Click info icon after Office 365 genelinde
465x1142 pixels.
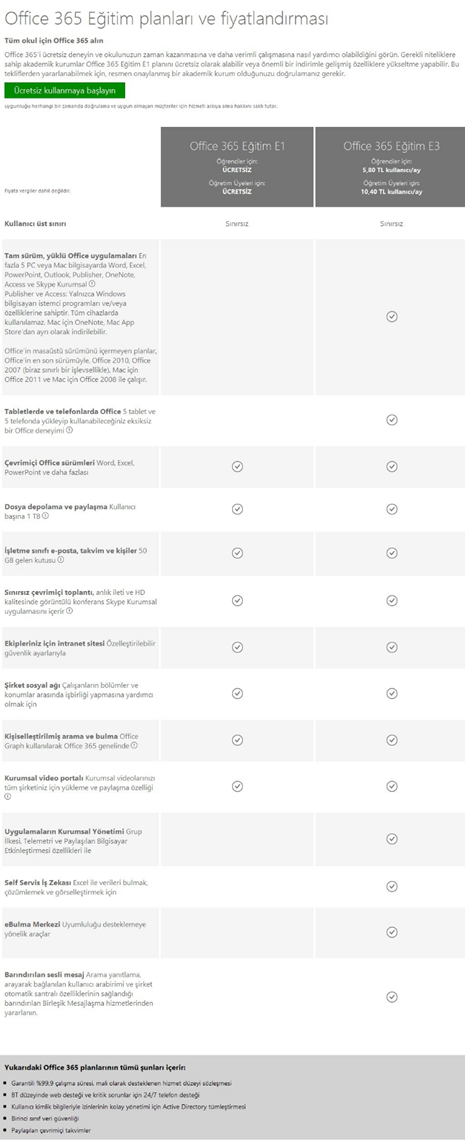point(134,746)
